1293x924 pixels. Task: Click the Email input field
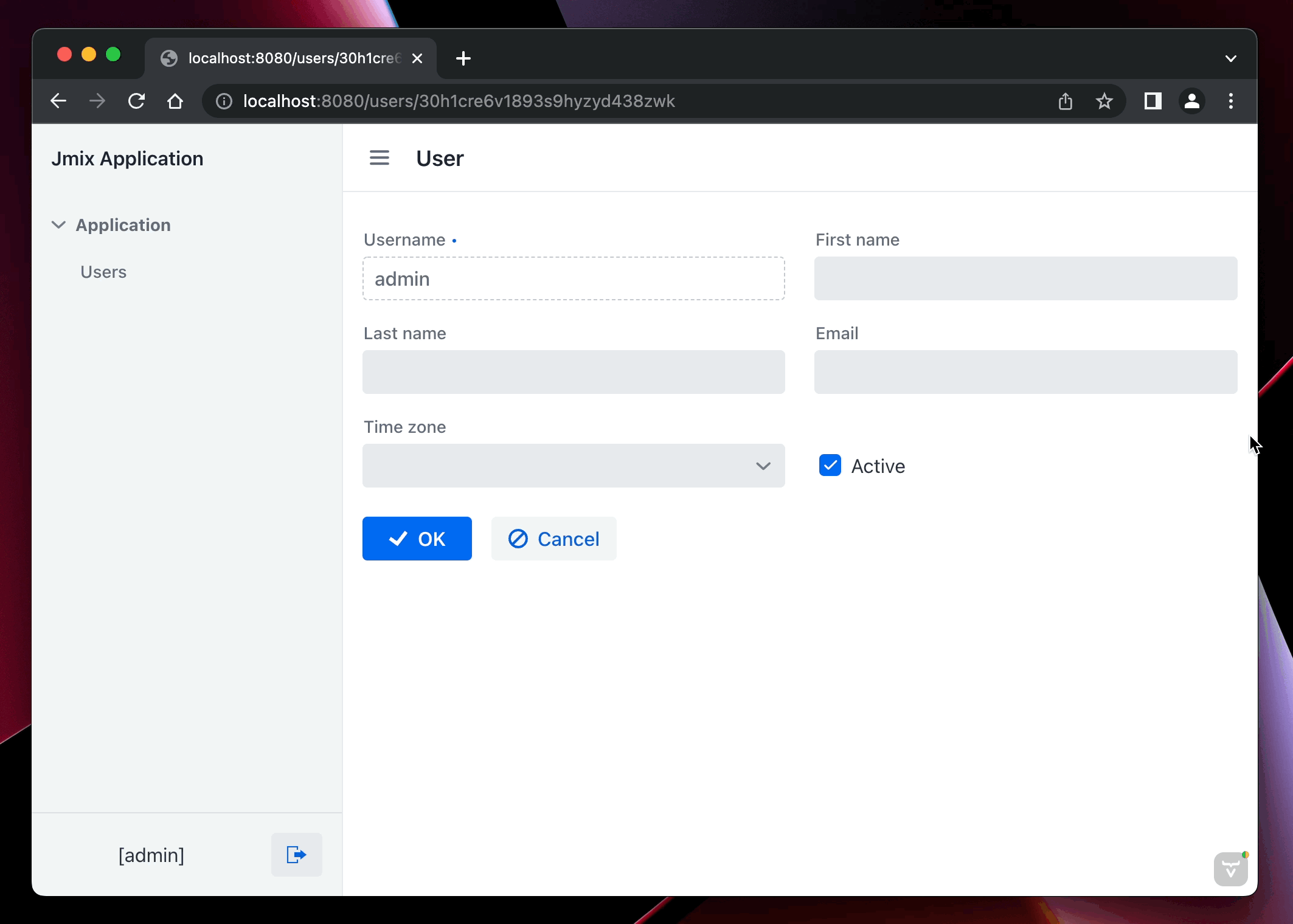pyautogui.click(x=1025, y=371)
